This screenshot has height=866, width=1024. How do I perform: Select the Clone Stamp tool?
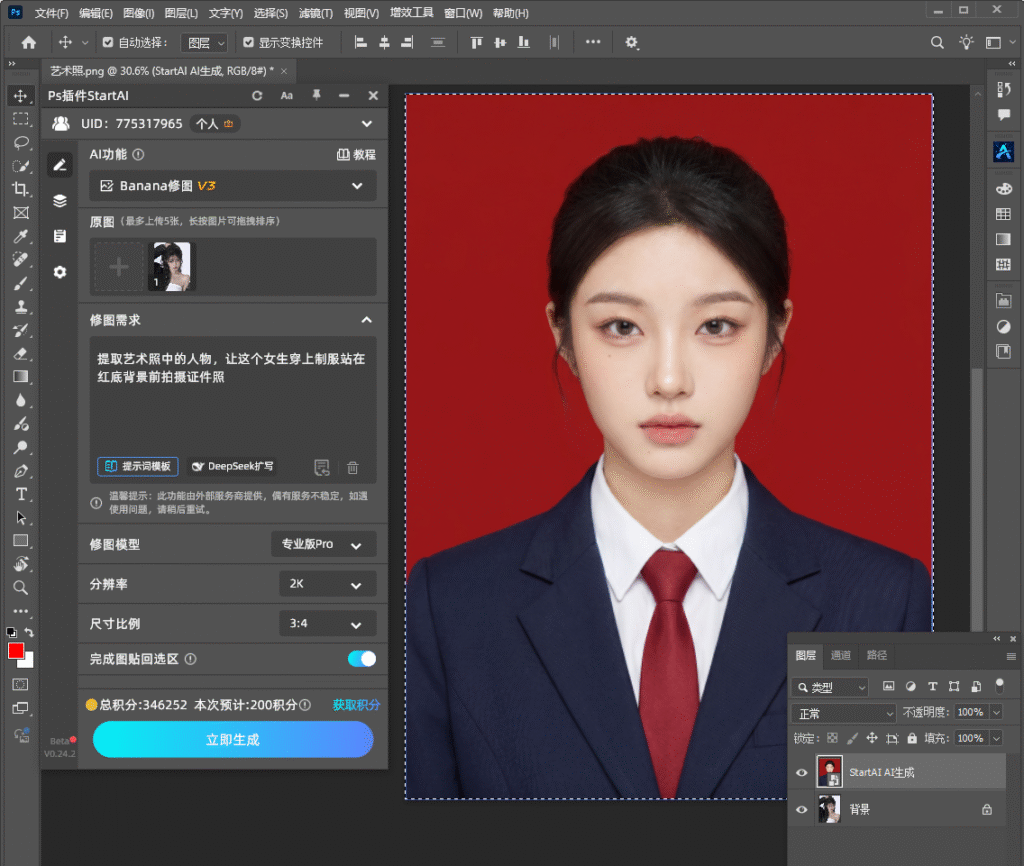pos(20,306)
